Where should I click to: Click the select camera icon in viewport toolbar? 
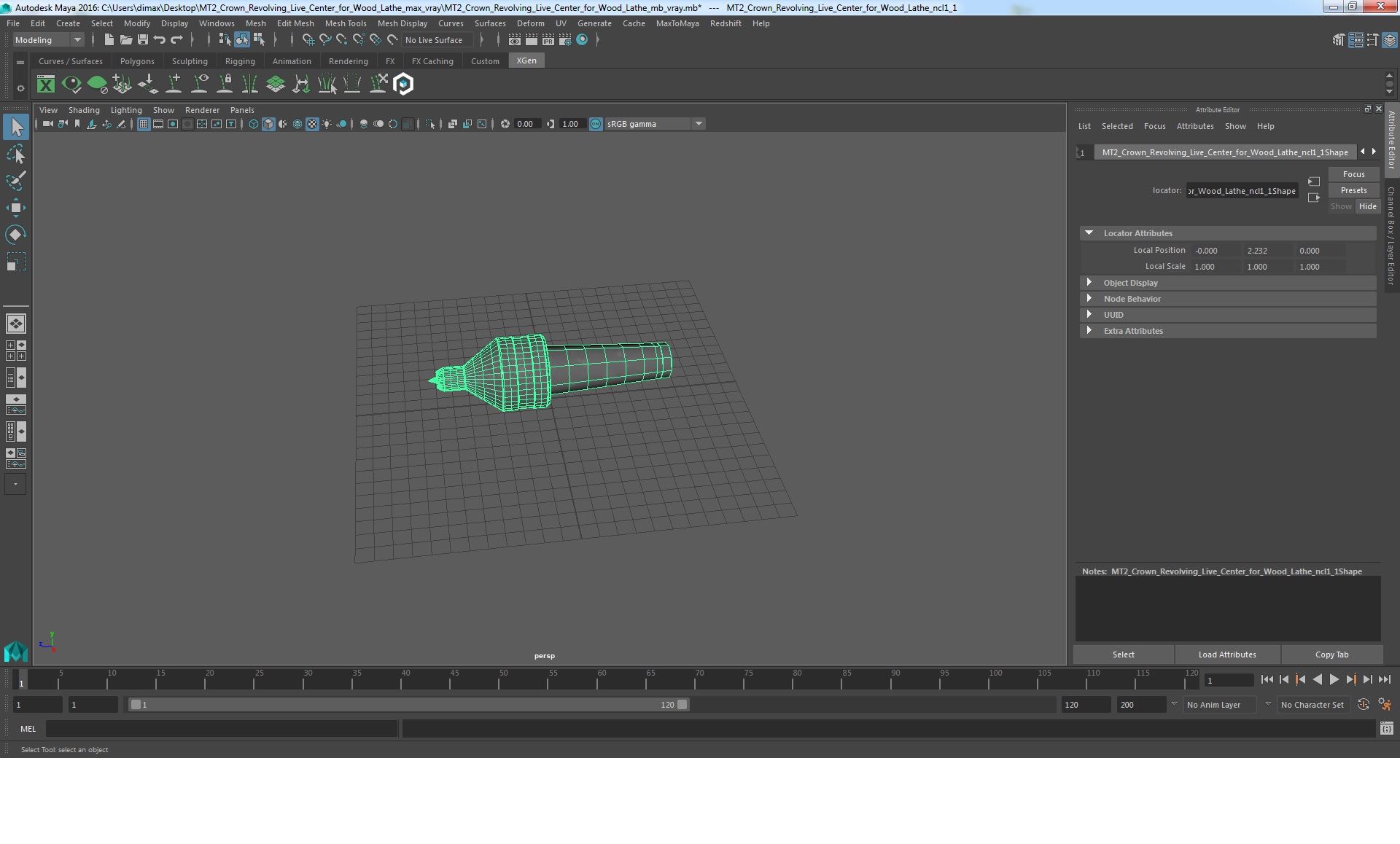(x=47, y=124)
